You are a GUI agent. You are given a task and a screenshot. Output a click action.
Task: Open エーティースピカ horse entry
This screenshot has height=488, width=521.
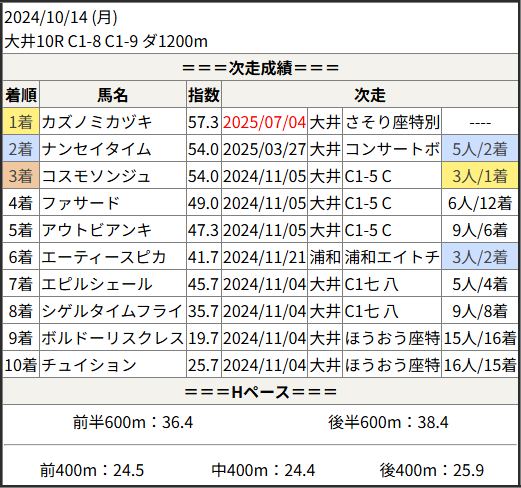click(104, 257)
